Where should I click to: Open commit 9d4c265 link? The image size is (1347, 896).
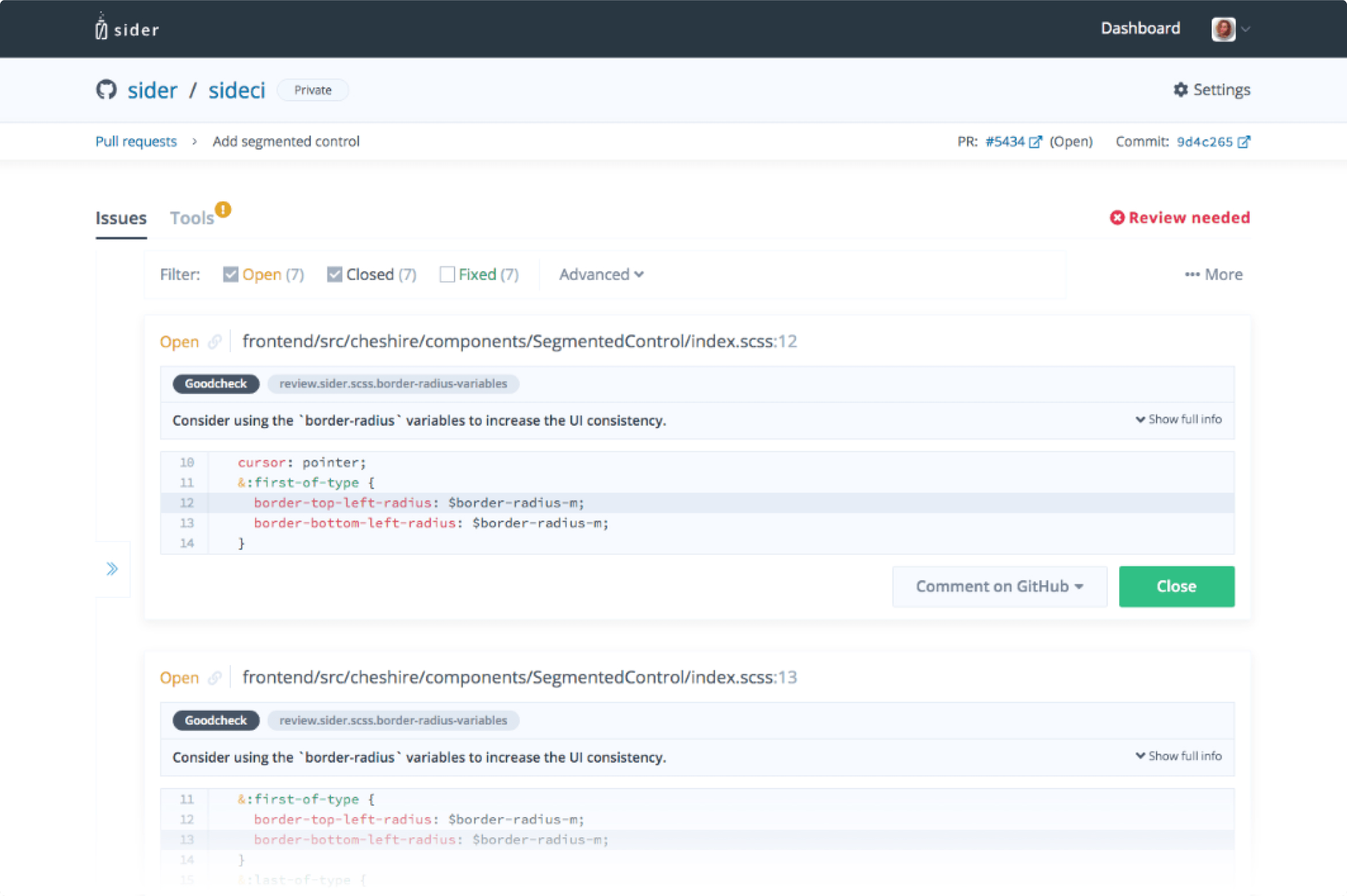[x=1204, y=142]
